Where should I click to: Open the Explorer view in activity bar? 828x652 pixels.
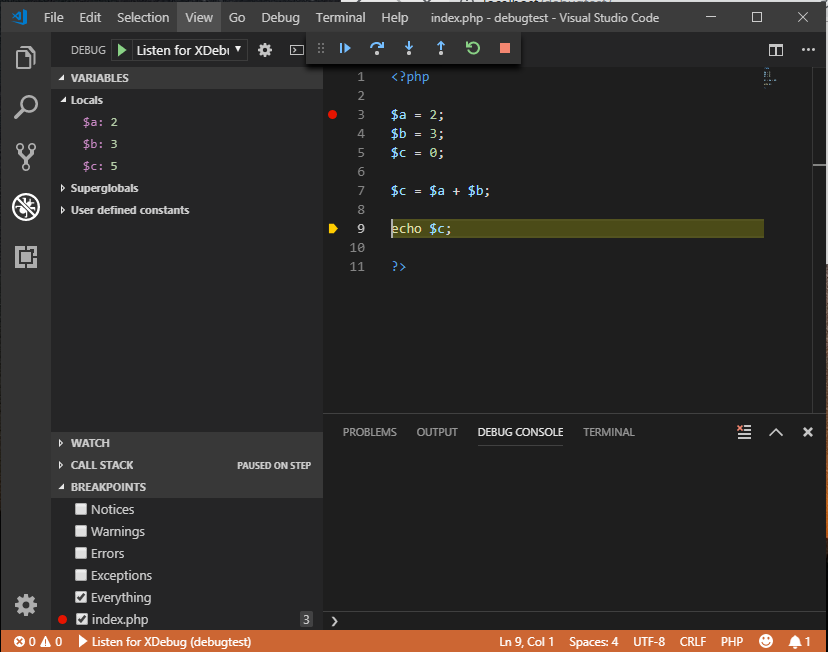coord(25,57)
